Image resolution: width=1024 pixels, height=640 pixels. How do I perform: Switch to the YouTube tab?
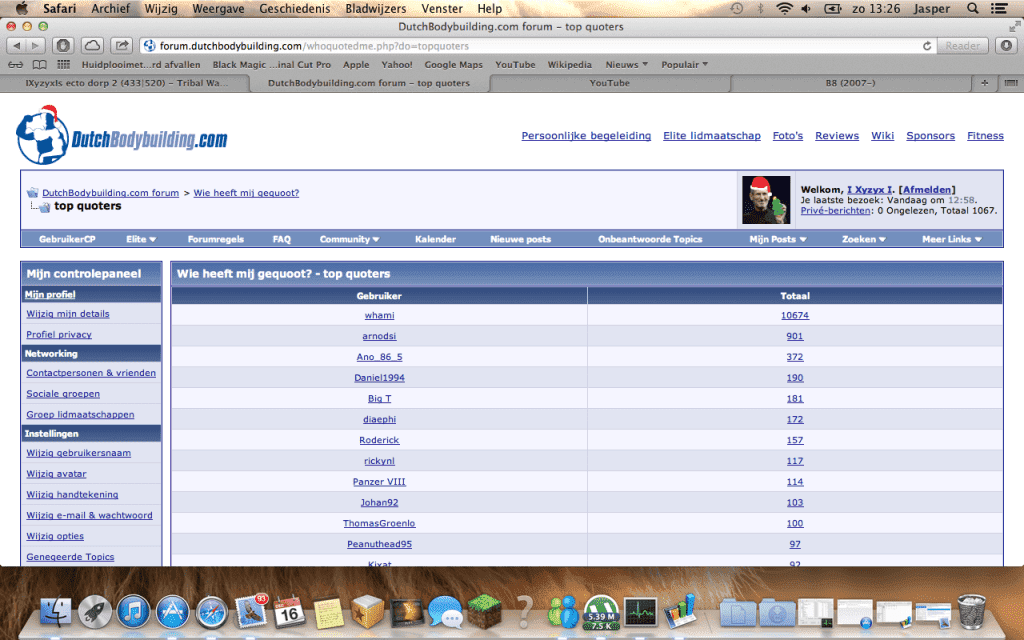(x=610, y=83)
